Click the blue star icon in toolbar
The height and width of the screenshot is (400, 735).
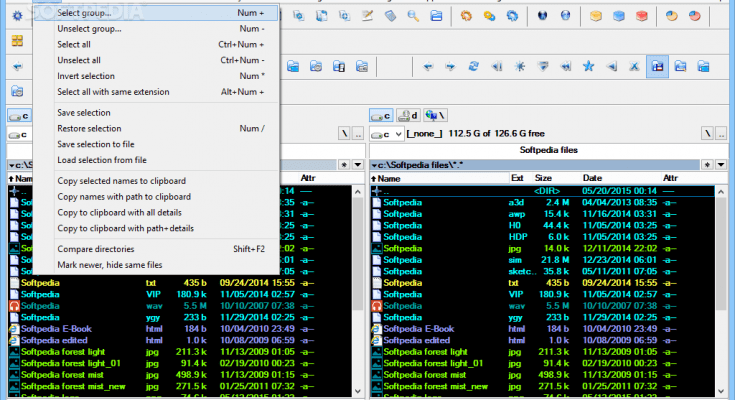tap(588, 66)
